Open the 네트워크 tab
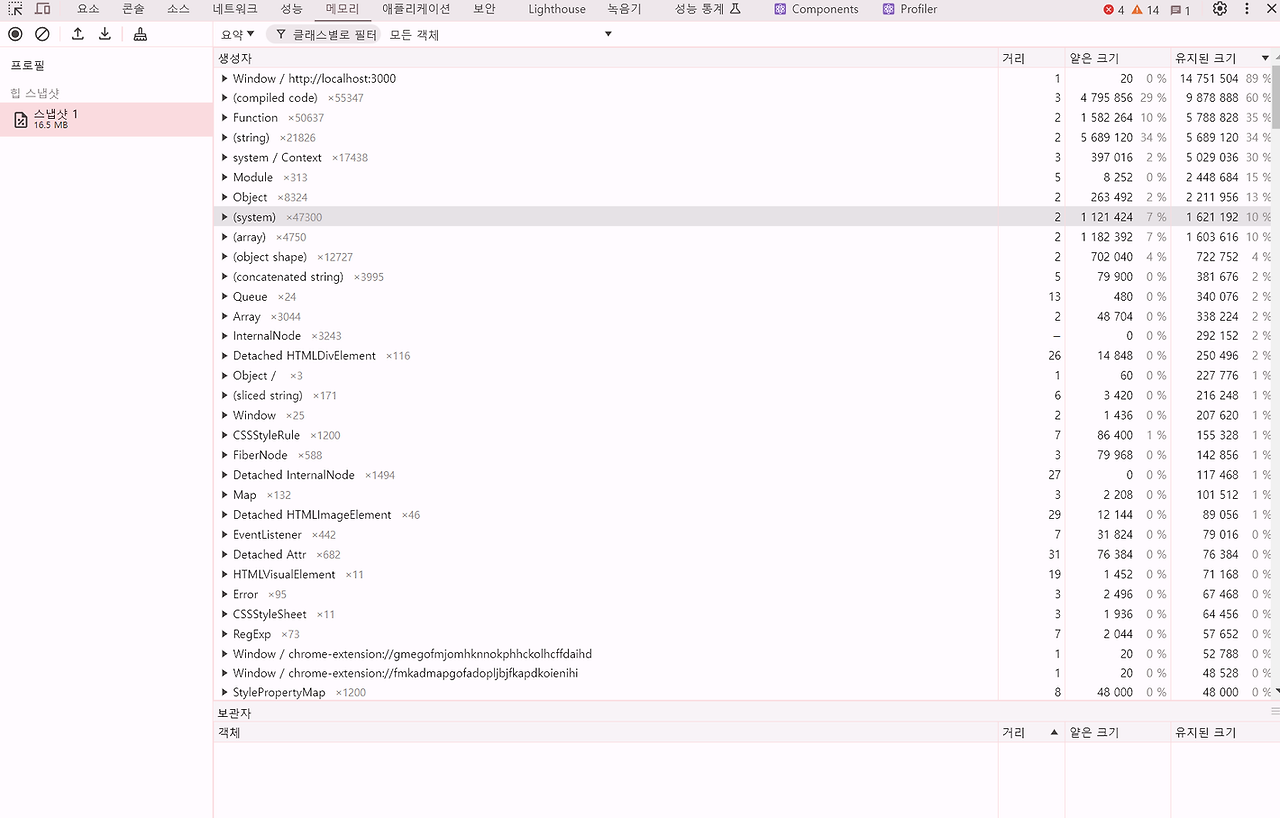The height and width of the screenshot is (818, 1280). pyautogui.click(x=235, y=9)
